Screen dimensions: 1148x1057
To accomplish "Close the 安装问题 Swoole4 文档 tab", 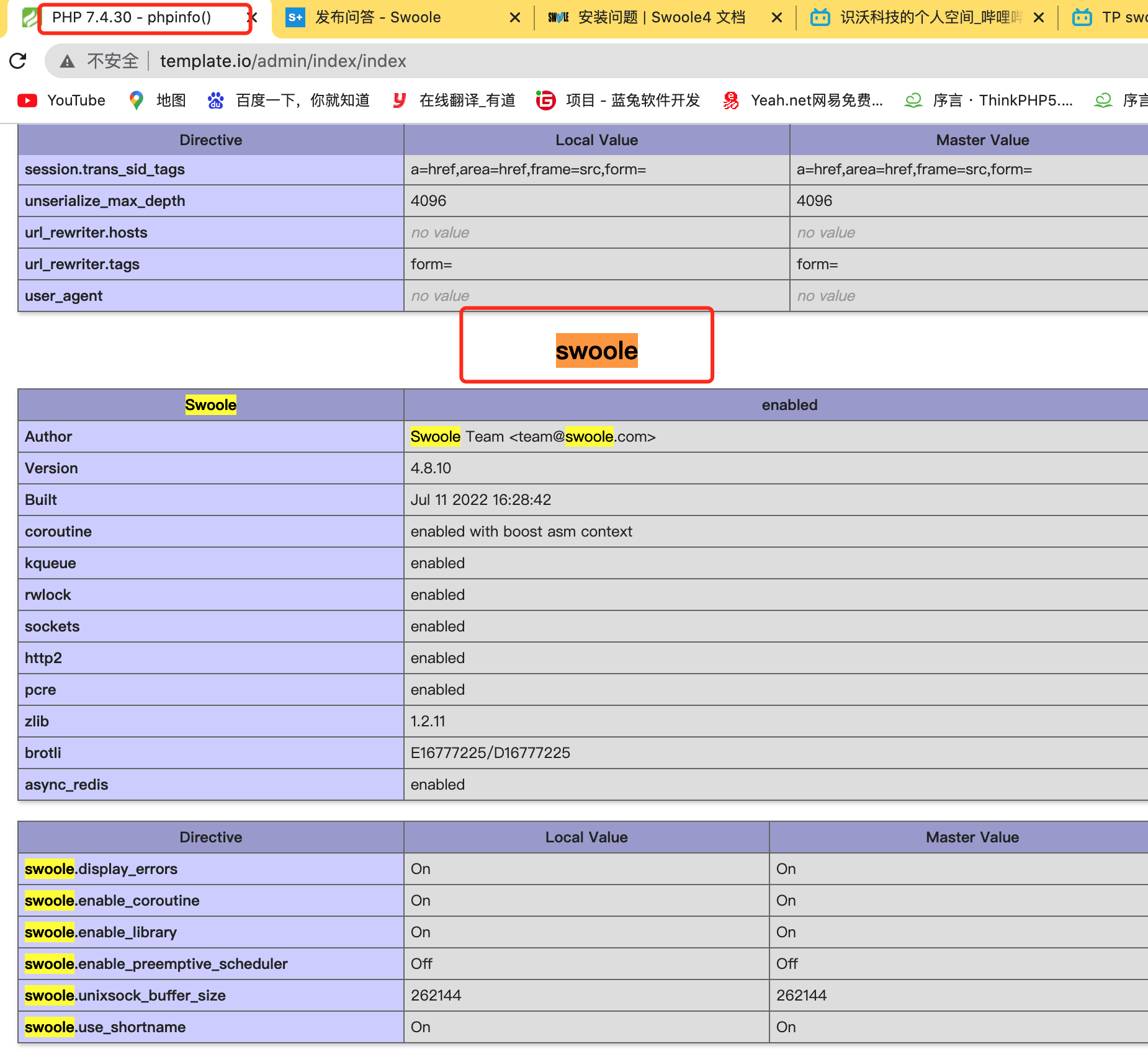I will pyautogui.click(x=777, y=17).
